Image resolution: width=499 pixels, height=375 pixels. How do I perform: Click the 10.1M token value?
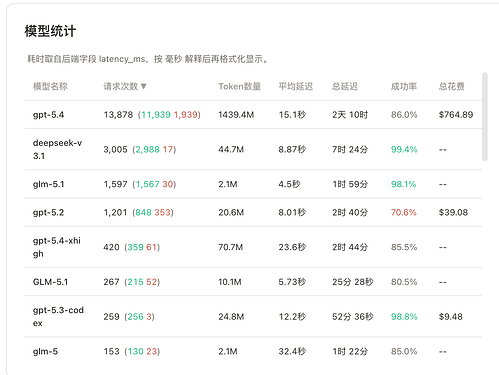tap(230, 282)
